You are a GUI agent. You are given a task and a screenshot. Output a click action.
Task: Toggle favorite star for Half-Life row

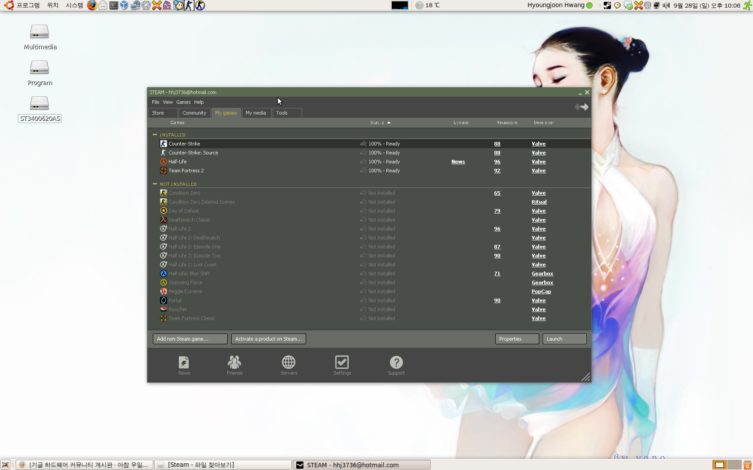click(x=363, y=161)
